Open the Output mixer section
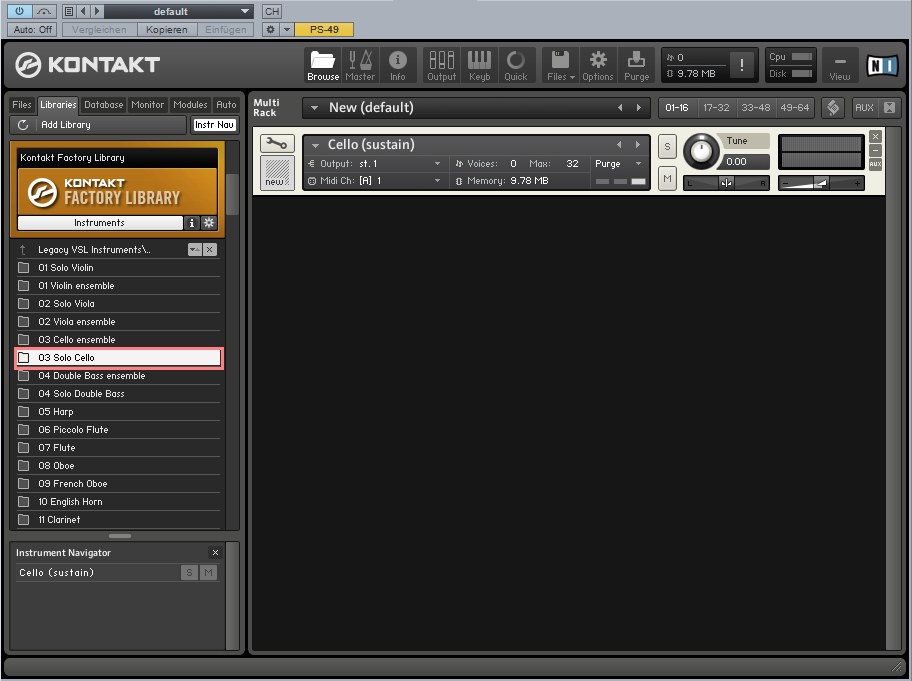This screenshot has height=681, width=912. (441, 65)
